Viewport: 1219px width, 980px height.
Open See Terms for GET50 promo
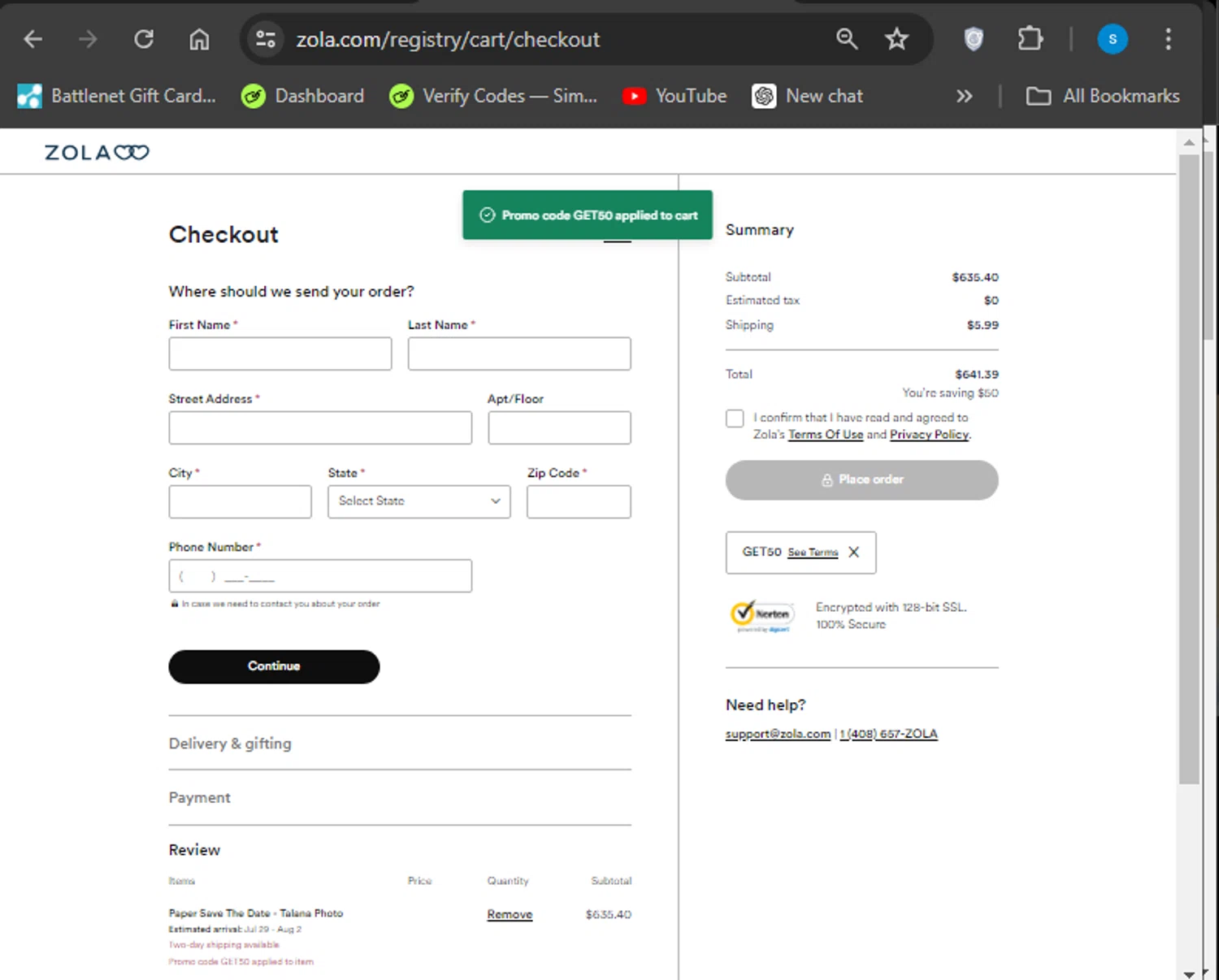[813, 553]
